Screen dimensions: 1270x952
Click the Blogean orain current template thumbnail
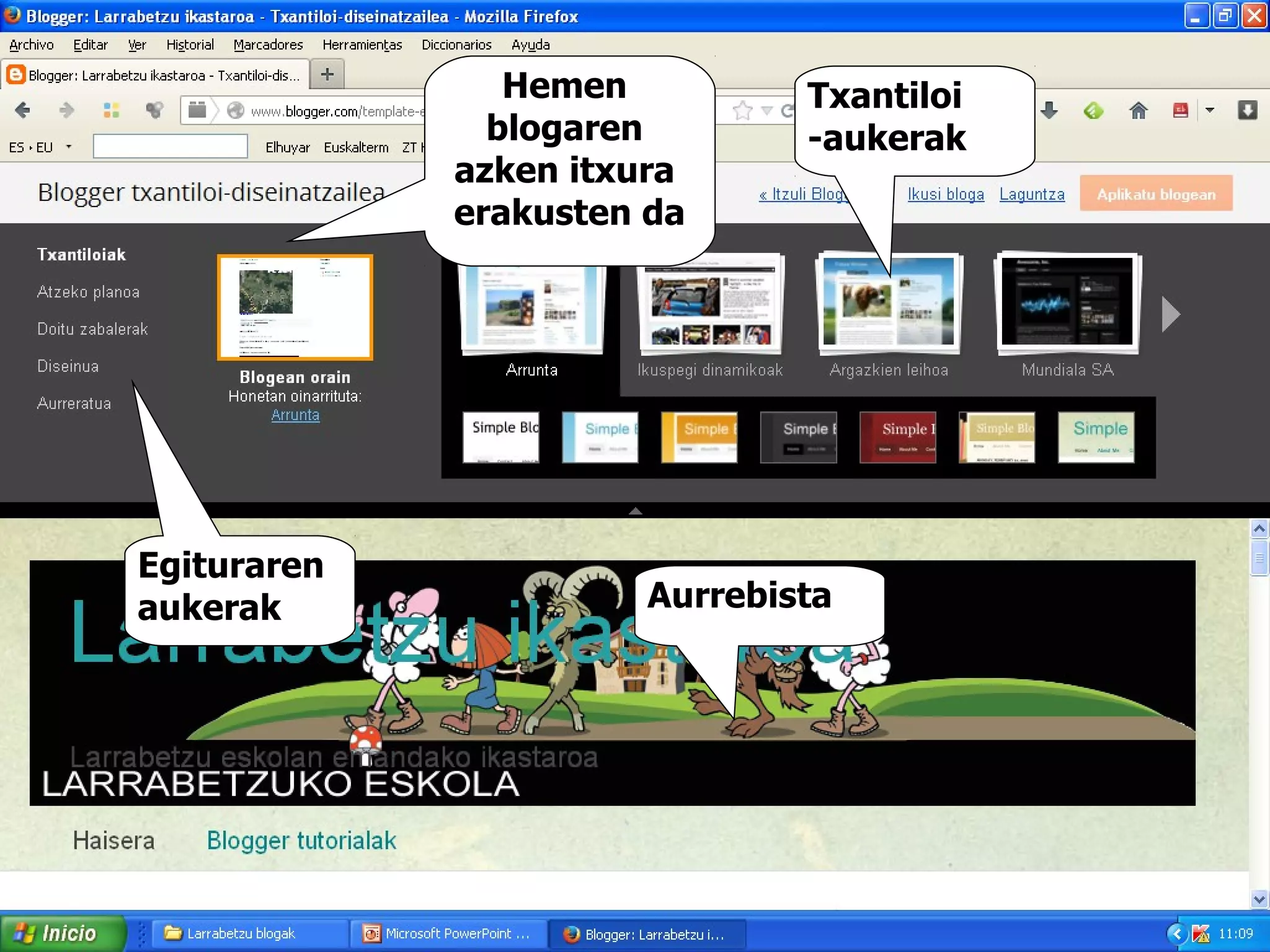point(295,307)
